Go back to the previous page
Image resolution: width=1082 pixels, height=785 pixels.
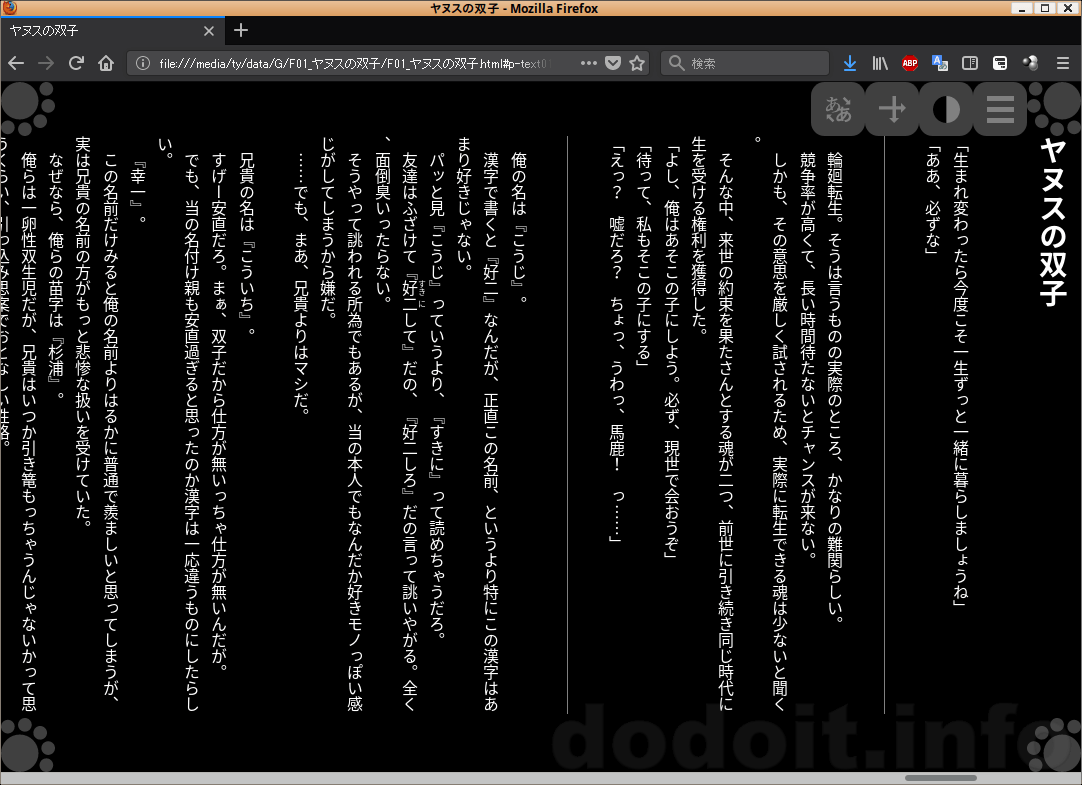(16, 63)
